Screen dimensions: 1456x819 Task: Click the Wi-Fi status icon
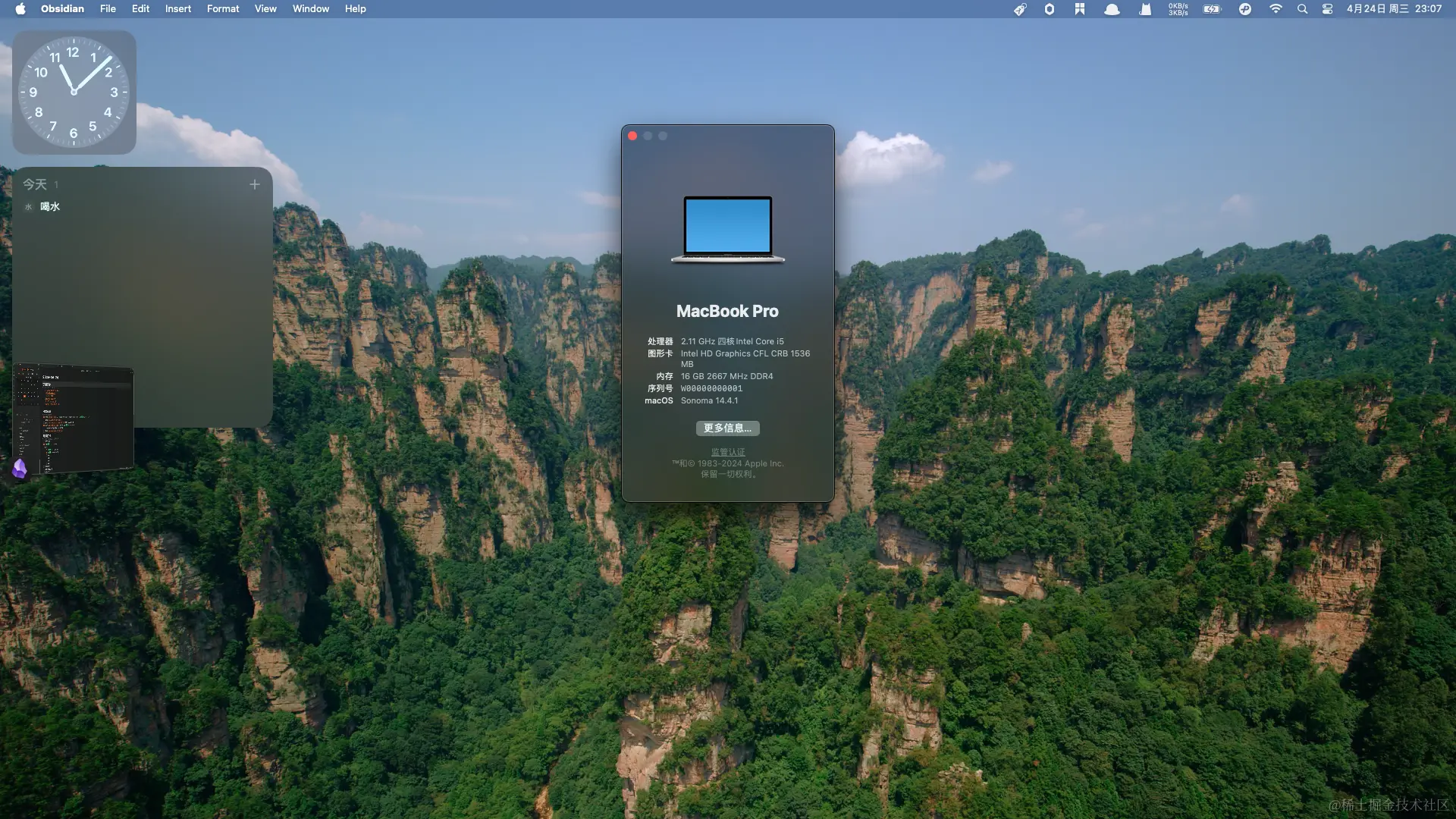point(1276,9)
